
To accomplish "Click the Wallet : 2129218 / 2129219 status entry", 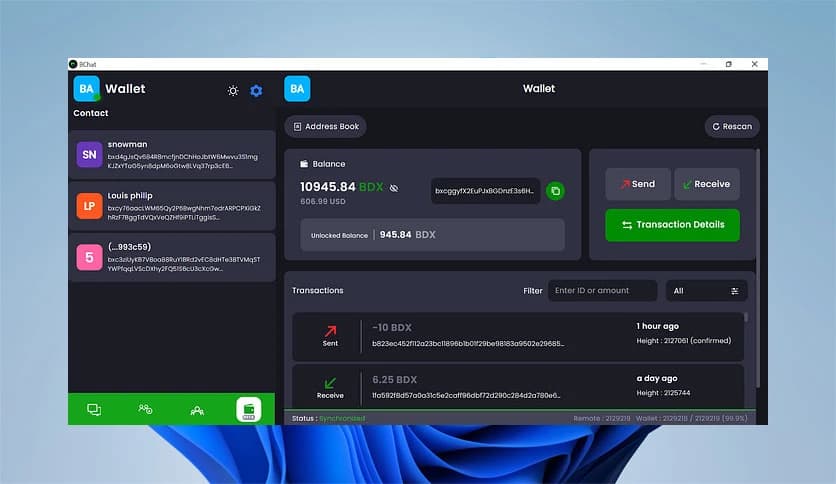I will coord(691,418).
